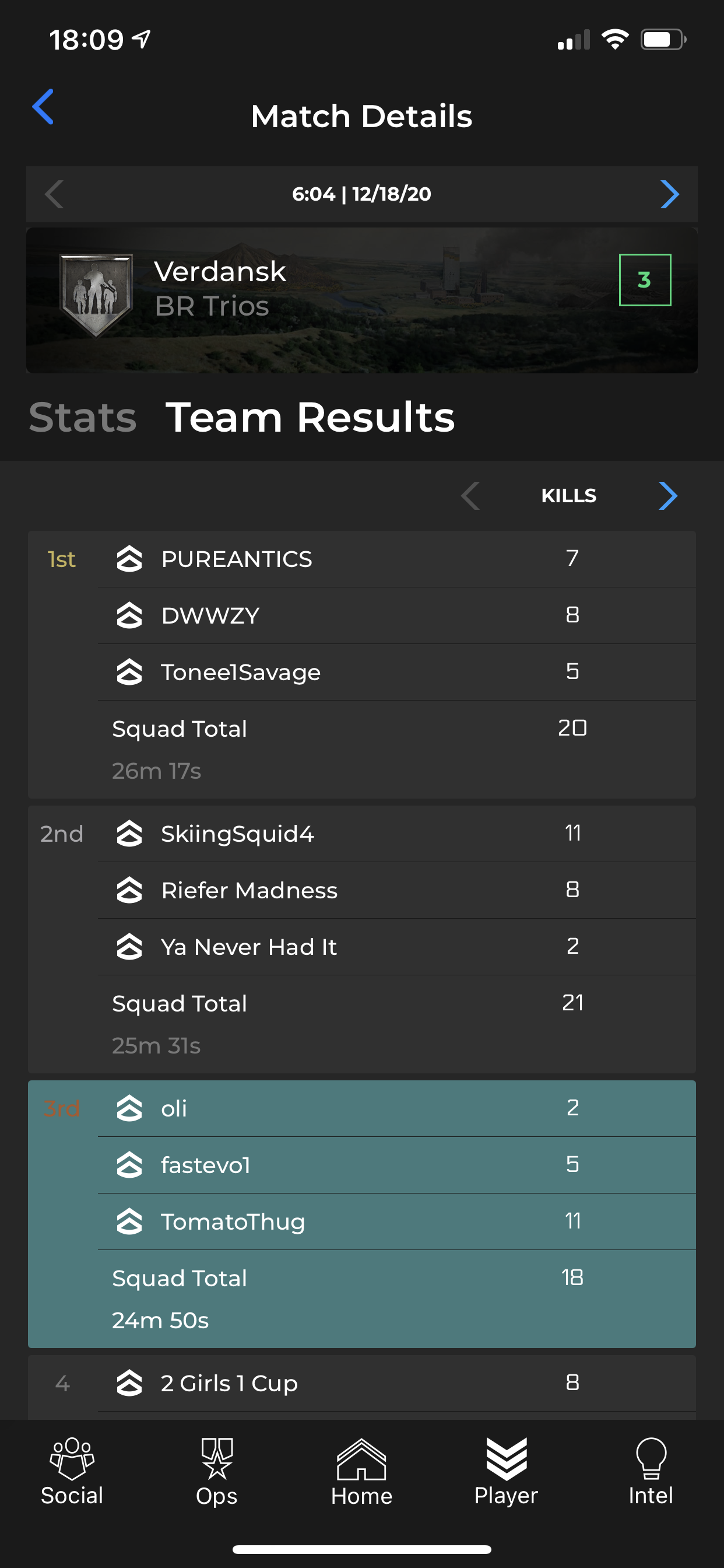
Task: Show next stat after KILLS
Action: tap(668, 495)
